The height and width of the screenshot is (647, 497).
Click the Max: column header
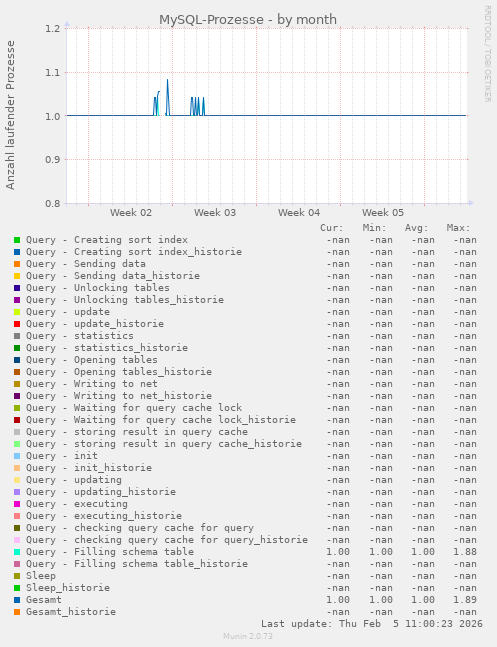(459, 228)
